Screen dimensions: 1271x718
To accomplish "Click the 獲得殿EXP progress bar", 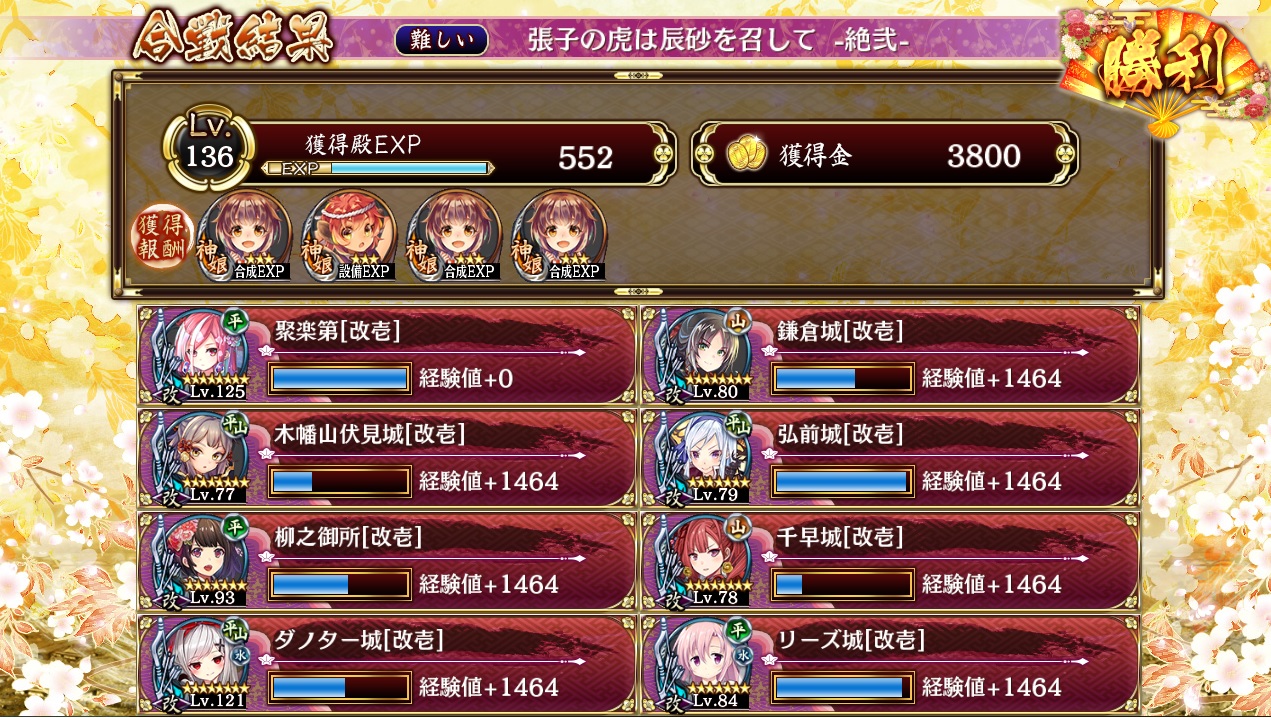I will click(375, 168).
